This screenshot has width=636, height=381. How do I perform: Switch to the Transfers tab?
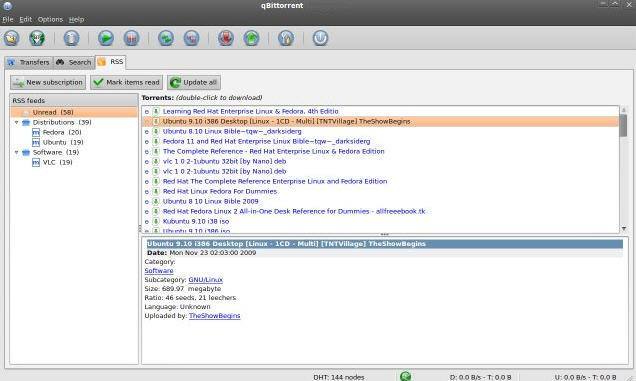28,62
